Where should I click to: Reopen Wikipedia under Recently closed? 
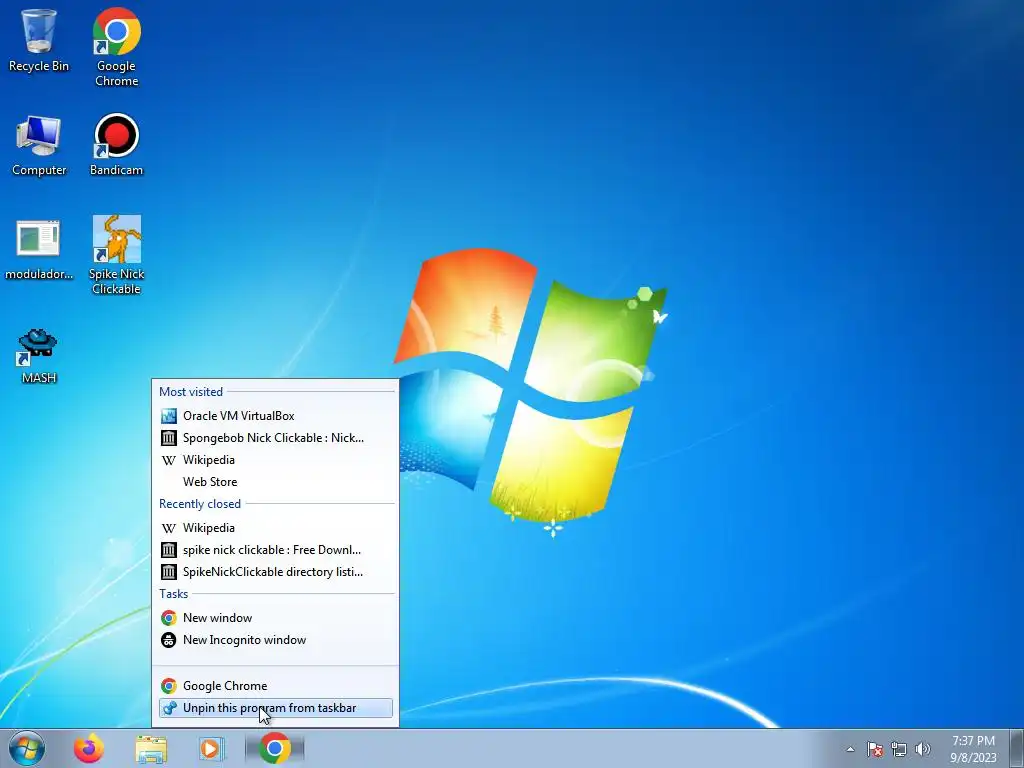(x=275, y=528)
